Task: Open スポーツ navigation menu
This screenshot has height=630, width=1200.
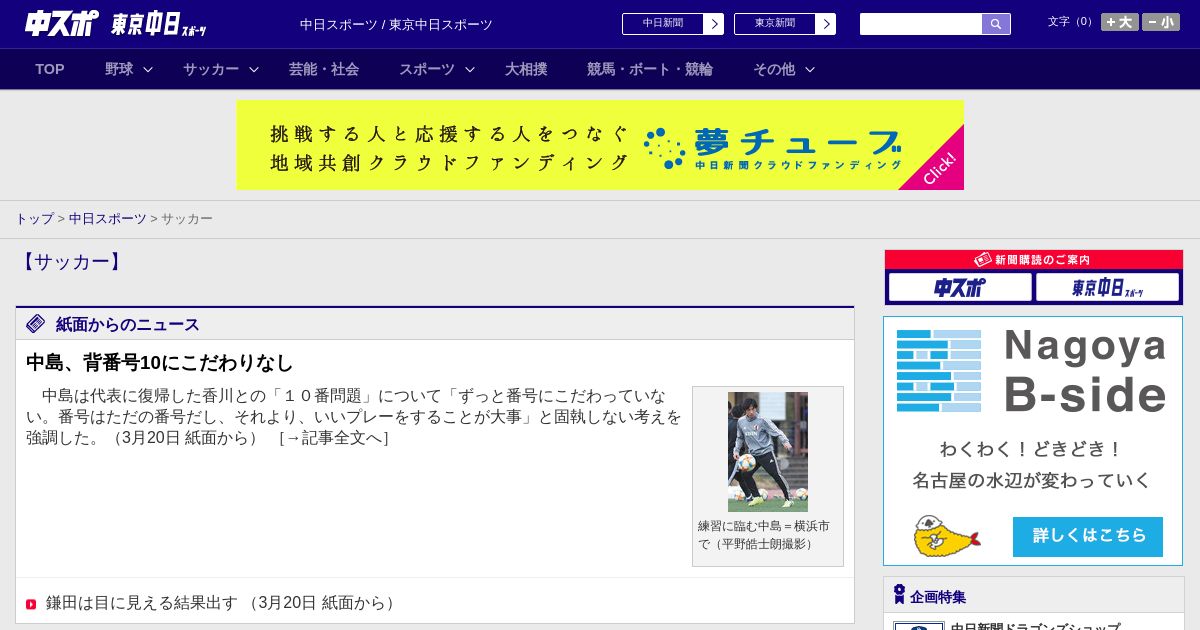Action: 427,69
